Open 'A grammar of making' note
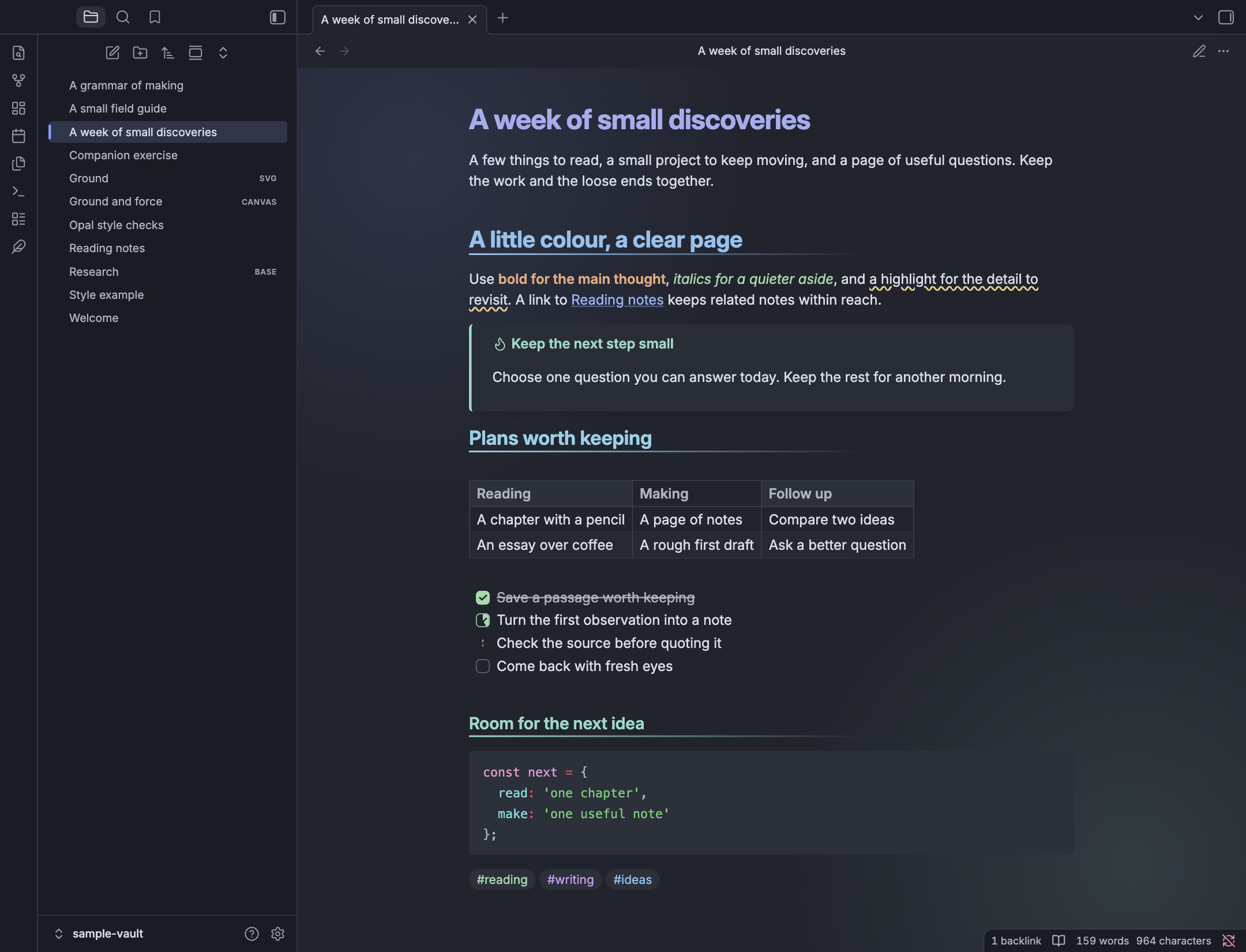The width and height of the screenshot is (1246, 952). 168,85
